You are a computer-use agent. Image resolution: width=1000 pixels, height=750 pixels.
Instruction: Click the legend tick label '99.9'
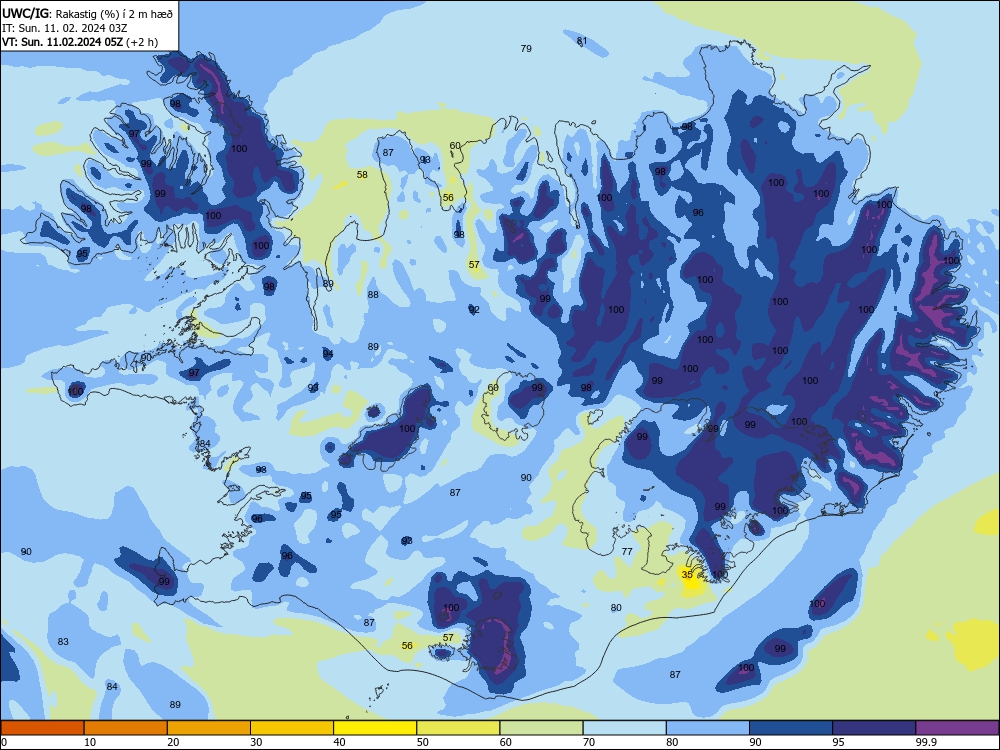pos(925,742)
